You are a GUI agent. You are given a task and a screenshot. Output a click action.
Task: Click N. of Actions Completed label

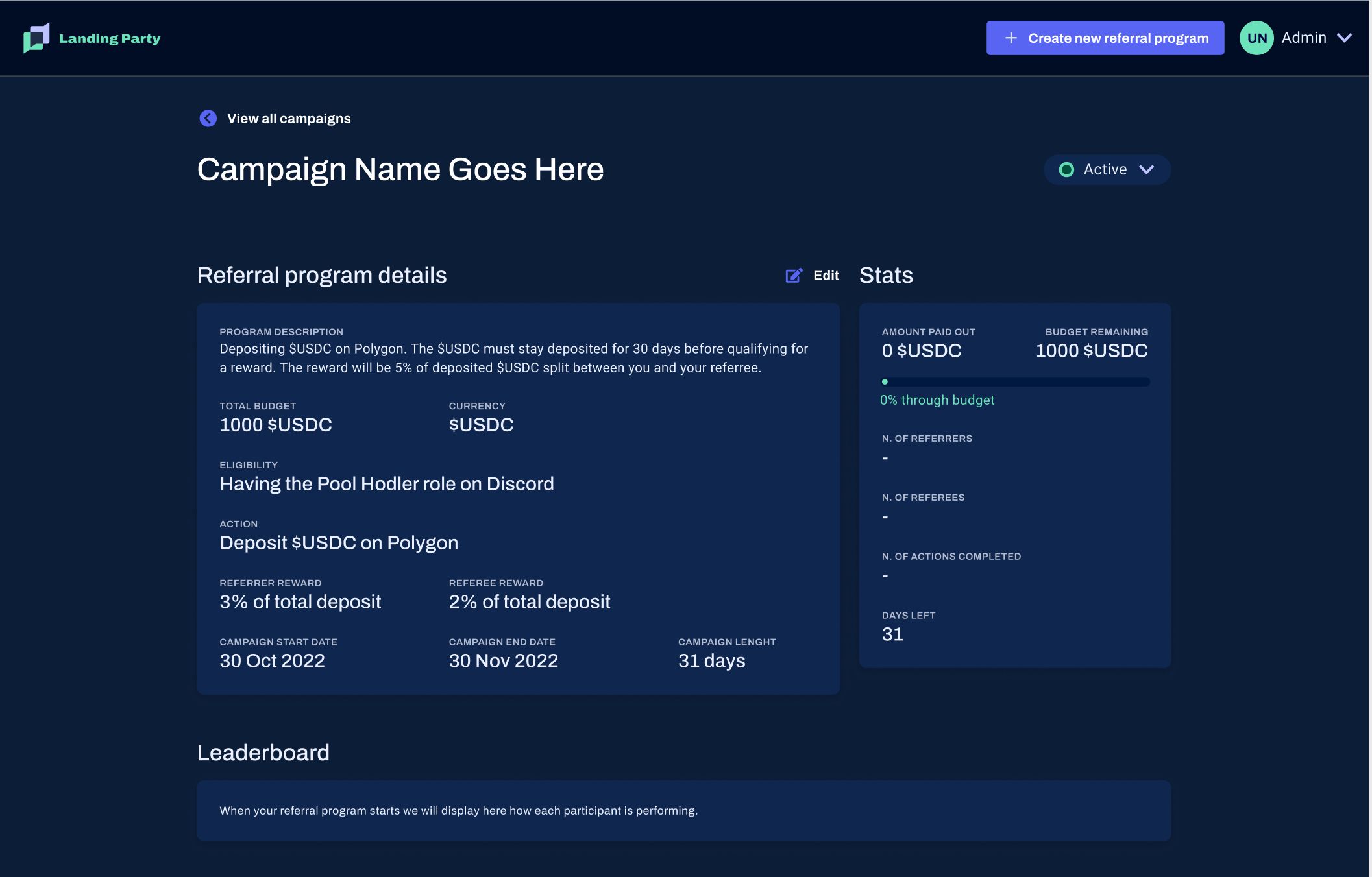pos(951,557)
